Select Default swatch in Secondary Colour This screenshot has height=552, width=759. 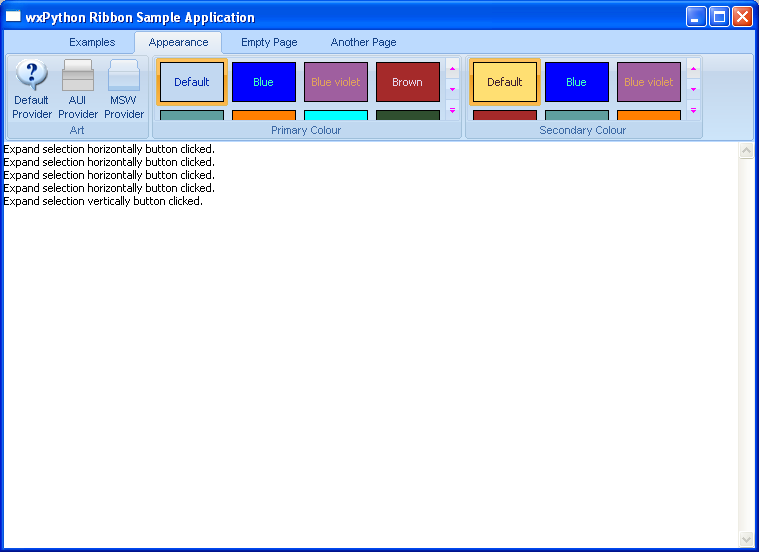click(505, 82)
